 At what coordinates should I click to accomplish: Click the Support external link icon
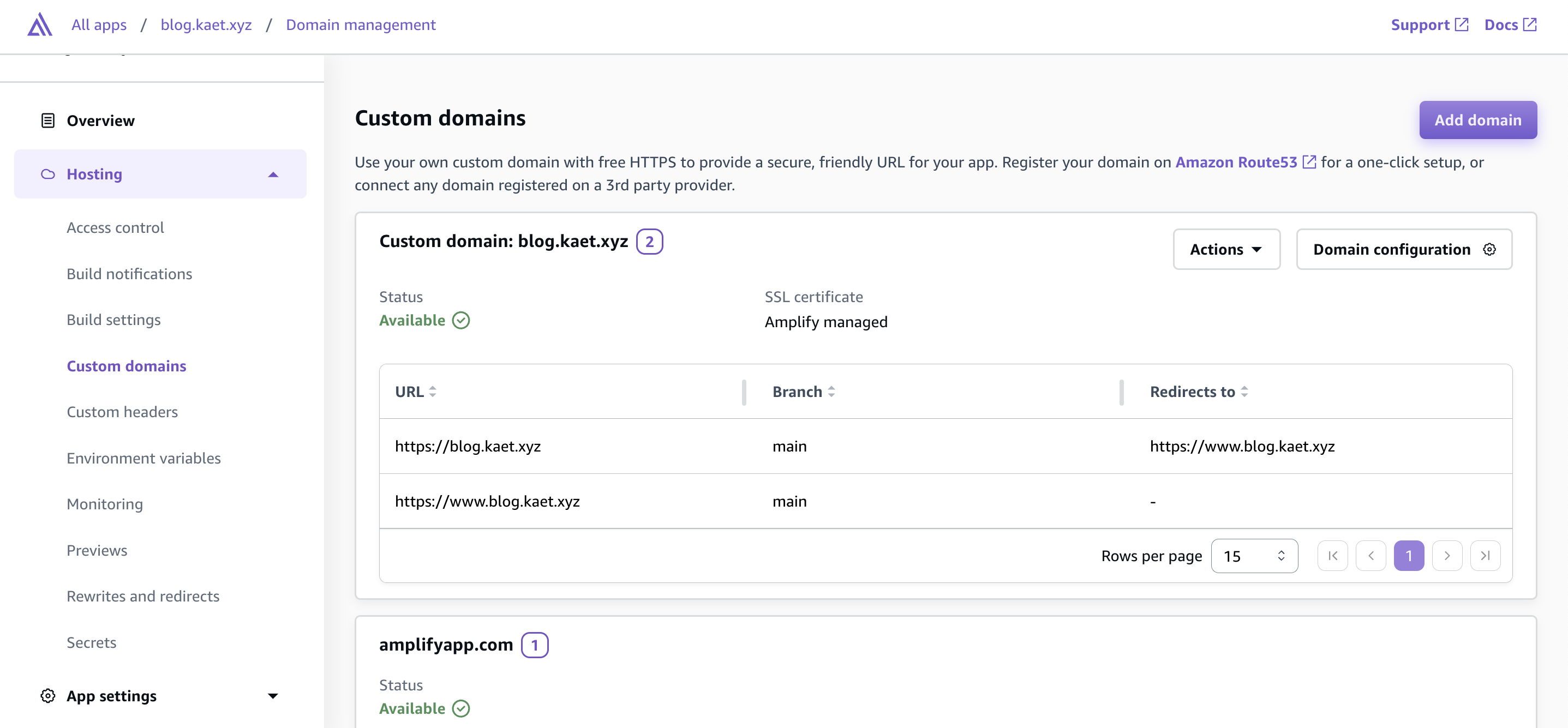pos(1462,25)
